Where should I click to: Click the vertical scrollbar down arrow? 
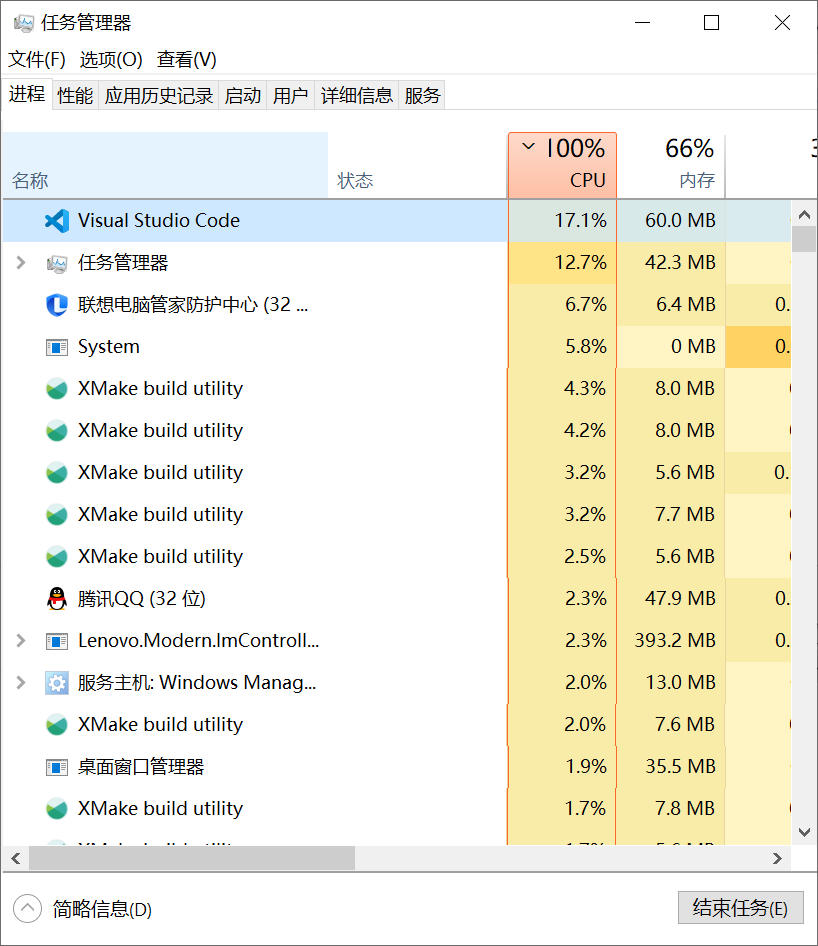804,833
